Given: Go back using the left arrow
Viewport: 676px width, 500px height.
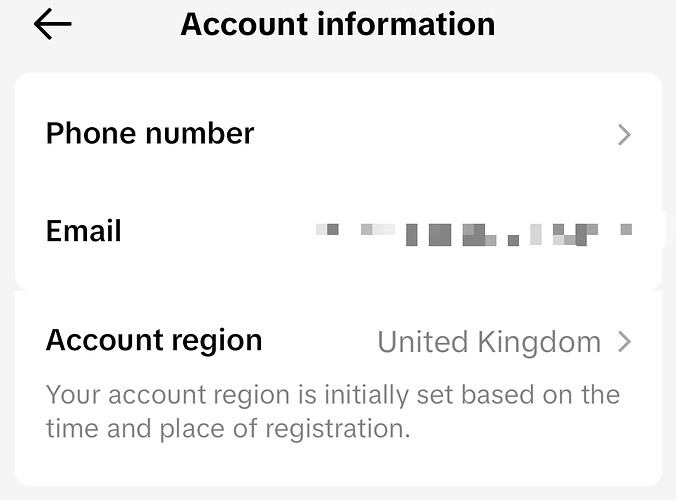Looking at the screenshot, I should pyautogui.click(x=52, y=25).
